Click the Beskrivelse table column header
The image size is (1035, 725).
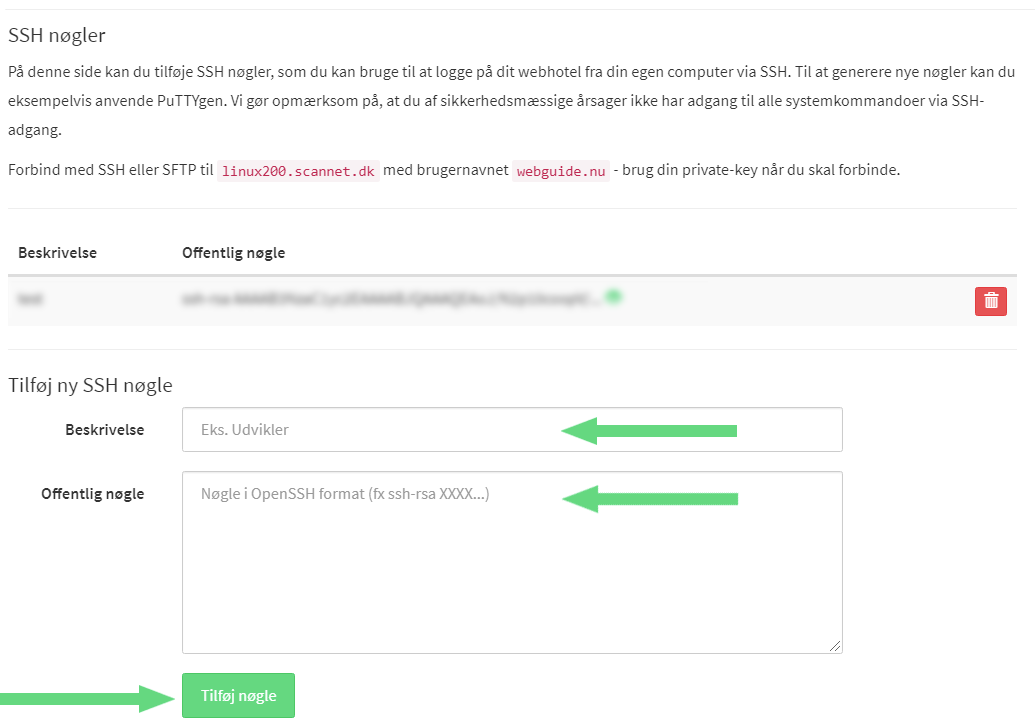(57, 253)
